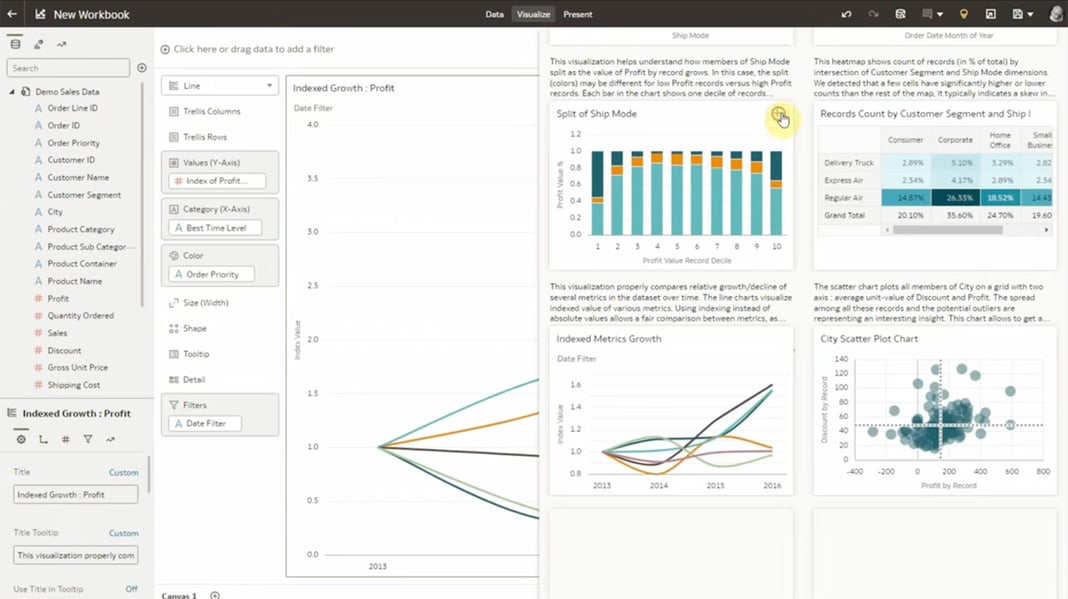Select the Analytics tab in properties panel
This screenshot has height=599, width=1068.
click(110, 438)
